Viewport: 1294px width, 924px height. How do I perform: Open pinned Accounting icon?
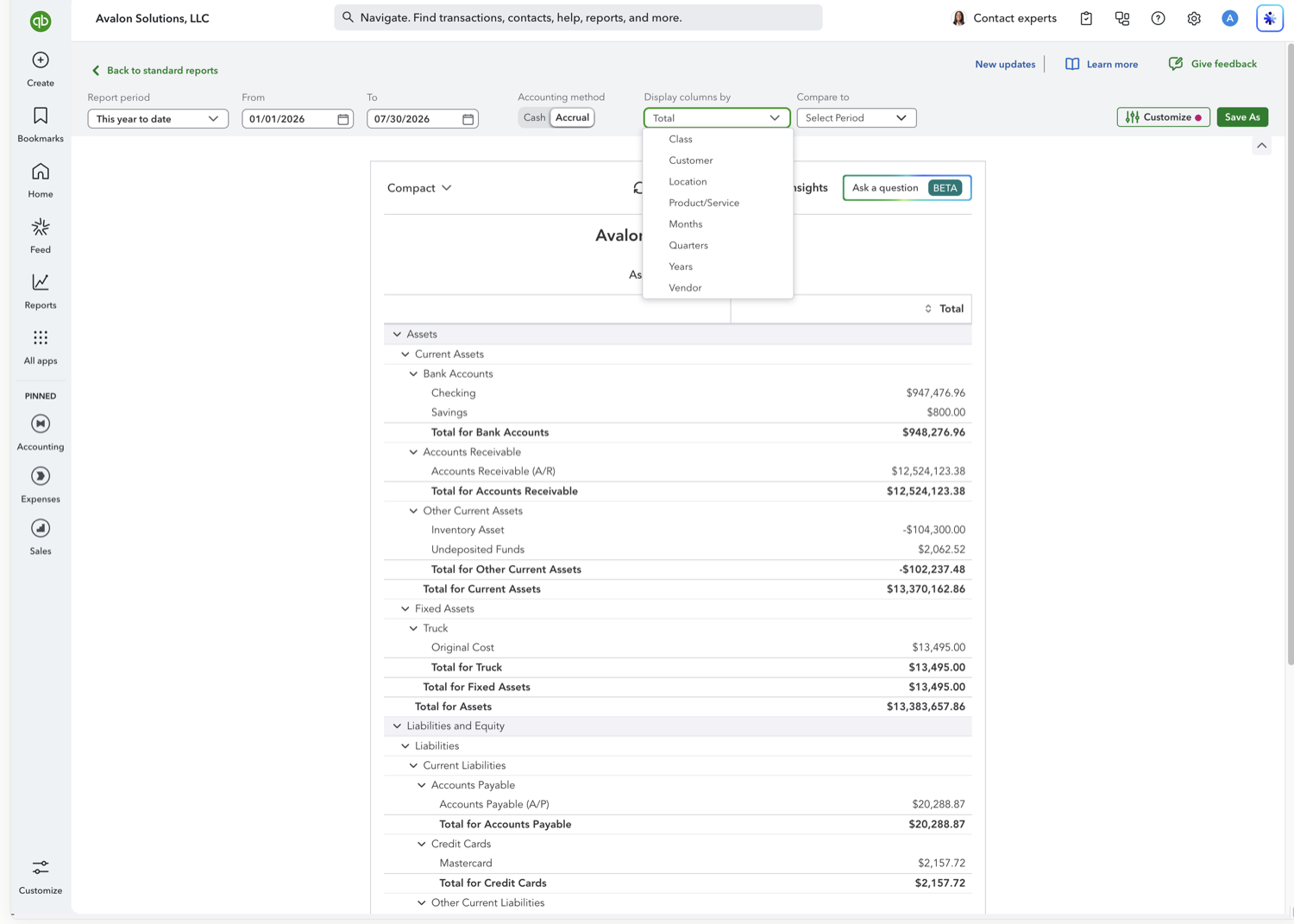[41, 424]
